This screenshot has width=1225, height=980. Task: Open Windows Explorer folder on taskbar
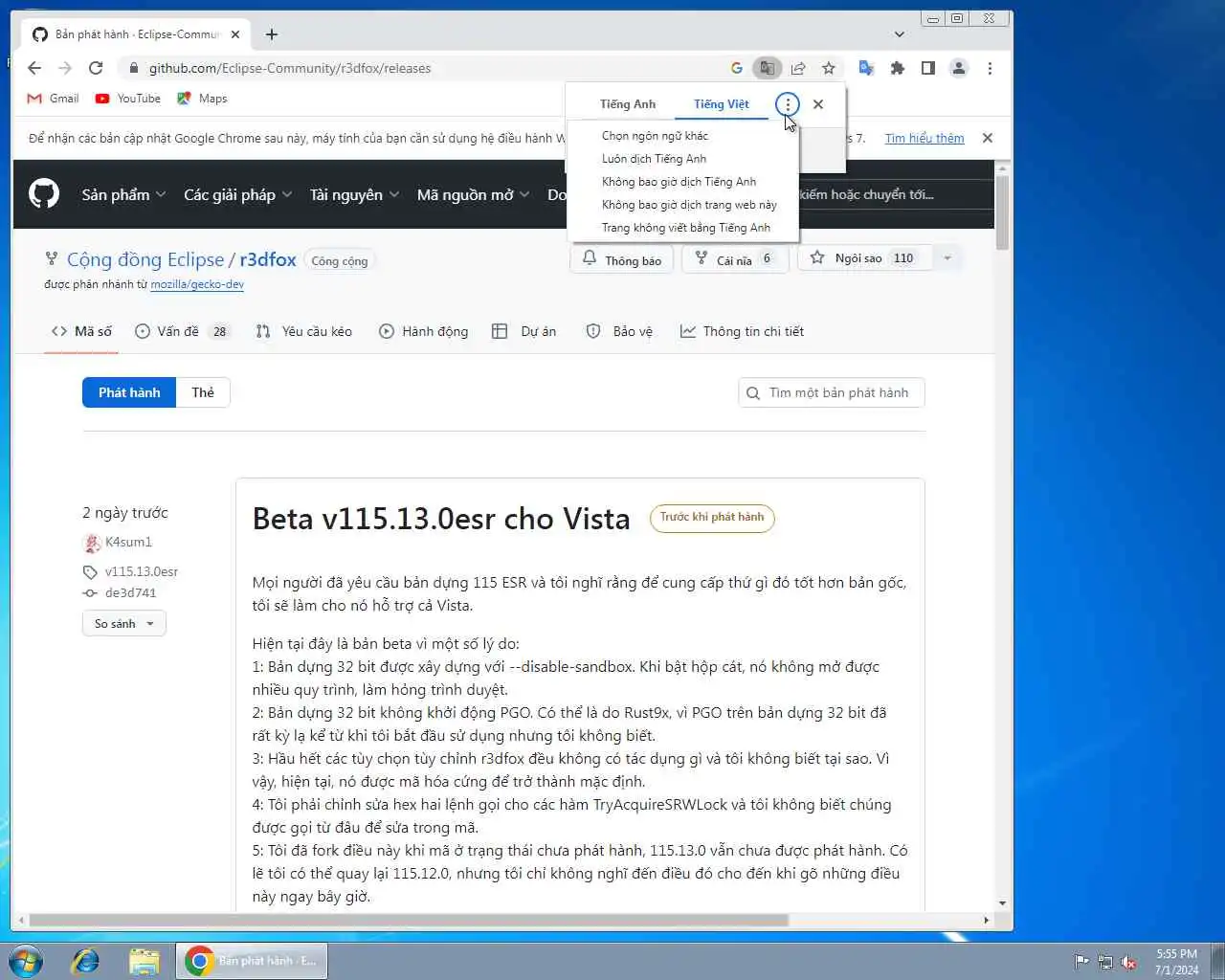[x=144, y=961]
